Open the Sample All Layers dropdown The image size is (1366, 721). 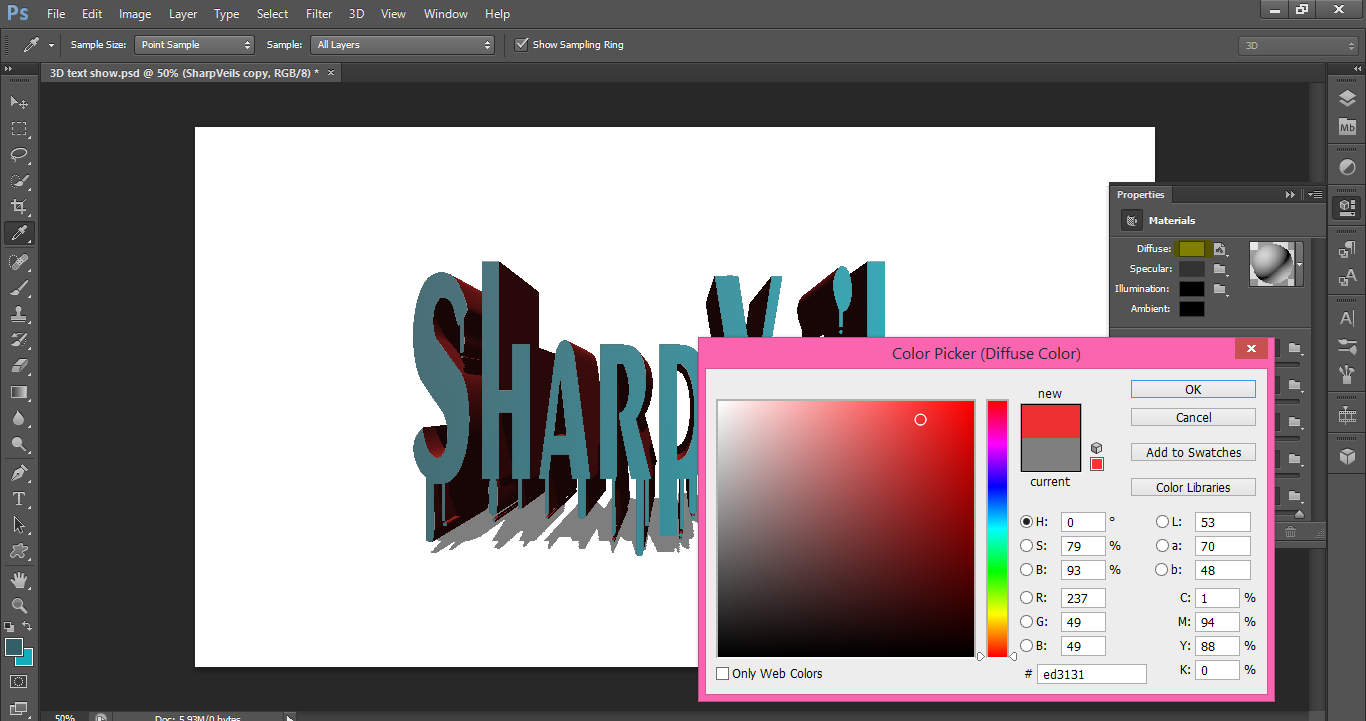coord(403,45)
